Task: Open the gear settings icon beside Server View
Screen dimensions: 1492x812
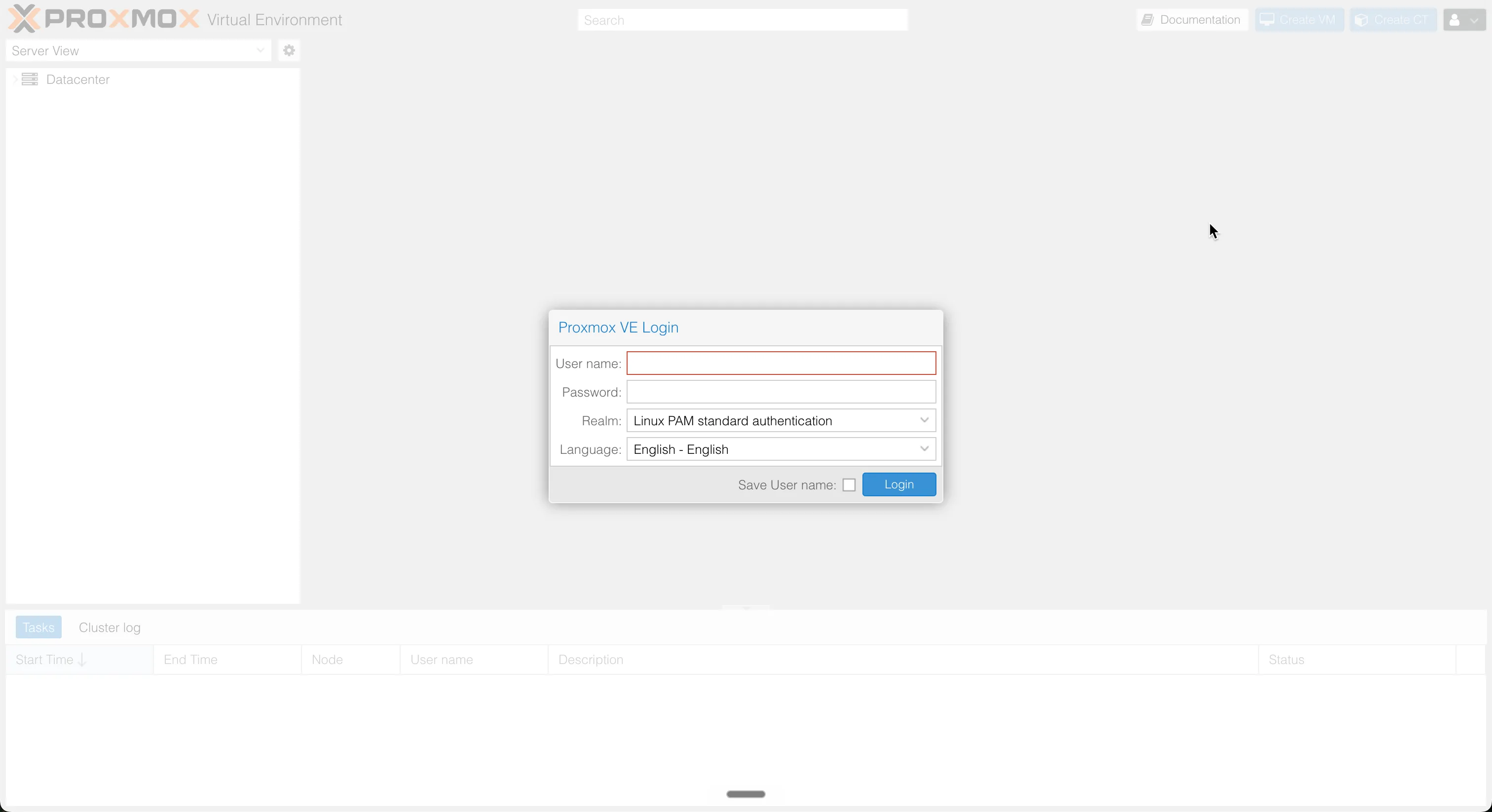Action: 289,50
